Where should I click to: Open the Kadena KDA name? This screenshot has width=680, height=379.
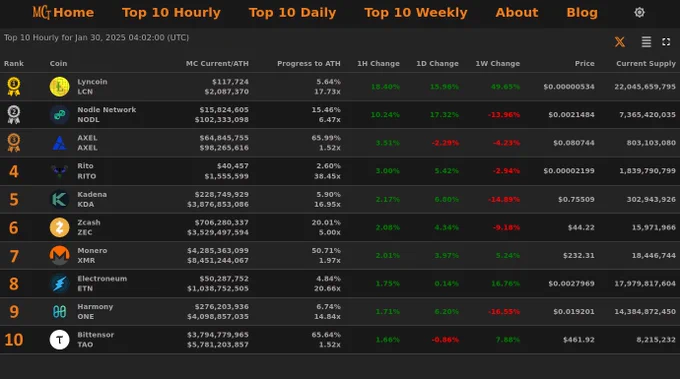(92, 199)
